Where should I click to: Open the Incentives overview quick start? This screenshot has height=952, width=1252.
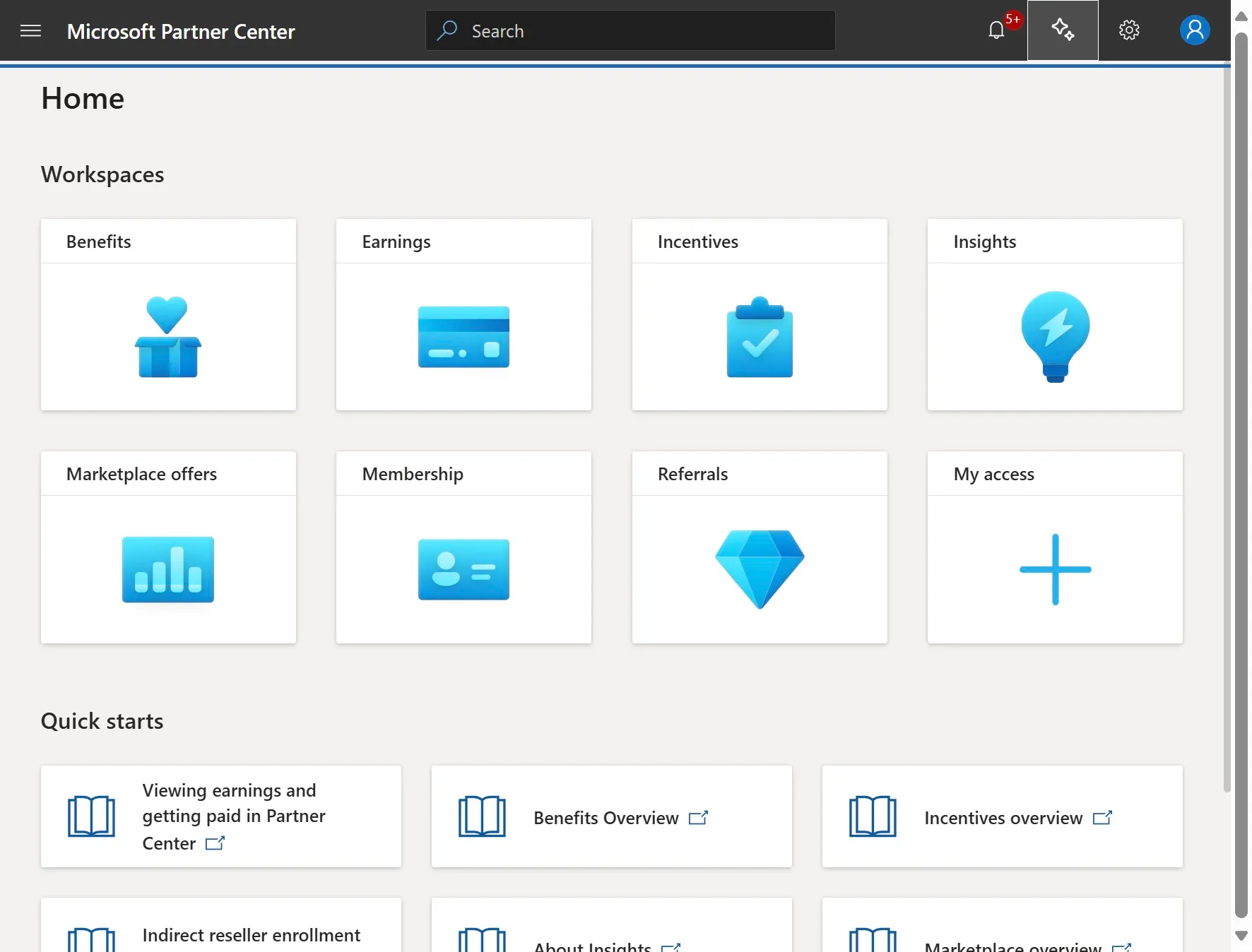coord(1003,816)
